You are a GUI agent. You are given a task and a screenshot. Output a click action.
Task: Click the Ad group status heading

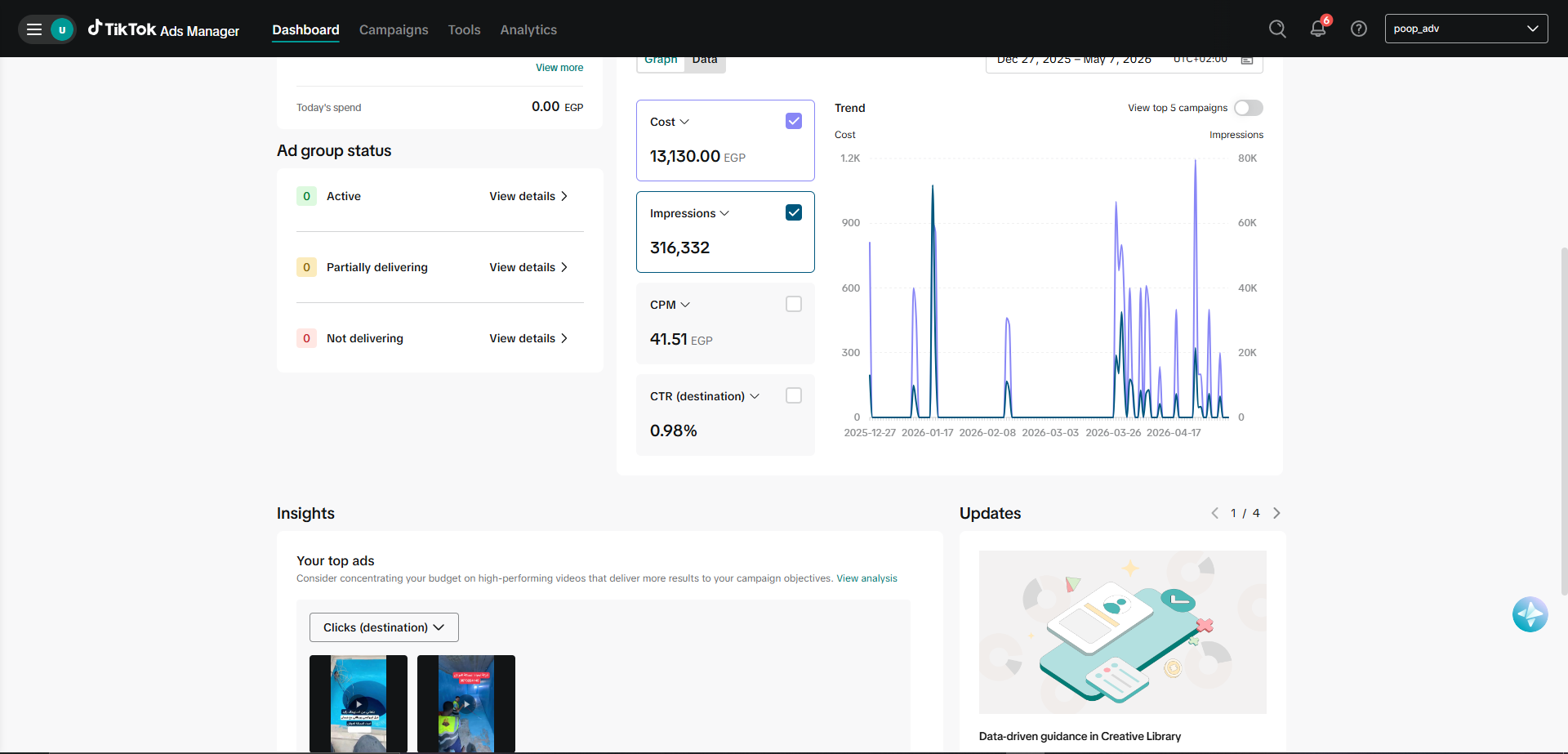pyautogui.click(x=334, y=150)
